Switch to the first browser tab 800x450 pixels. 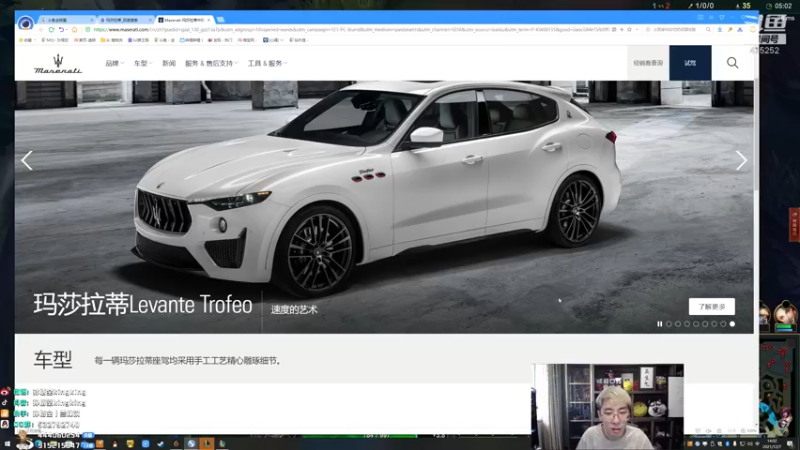click(x=66, y=20)
